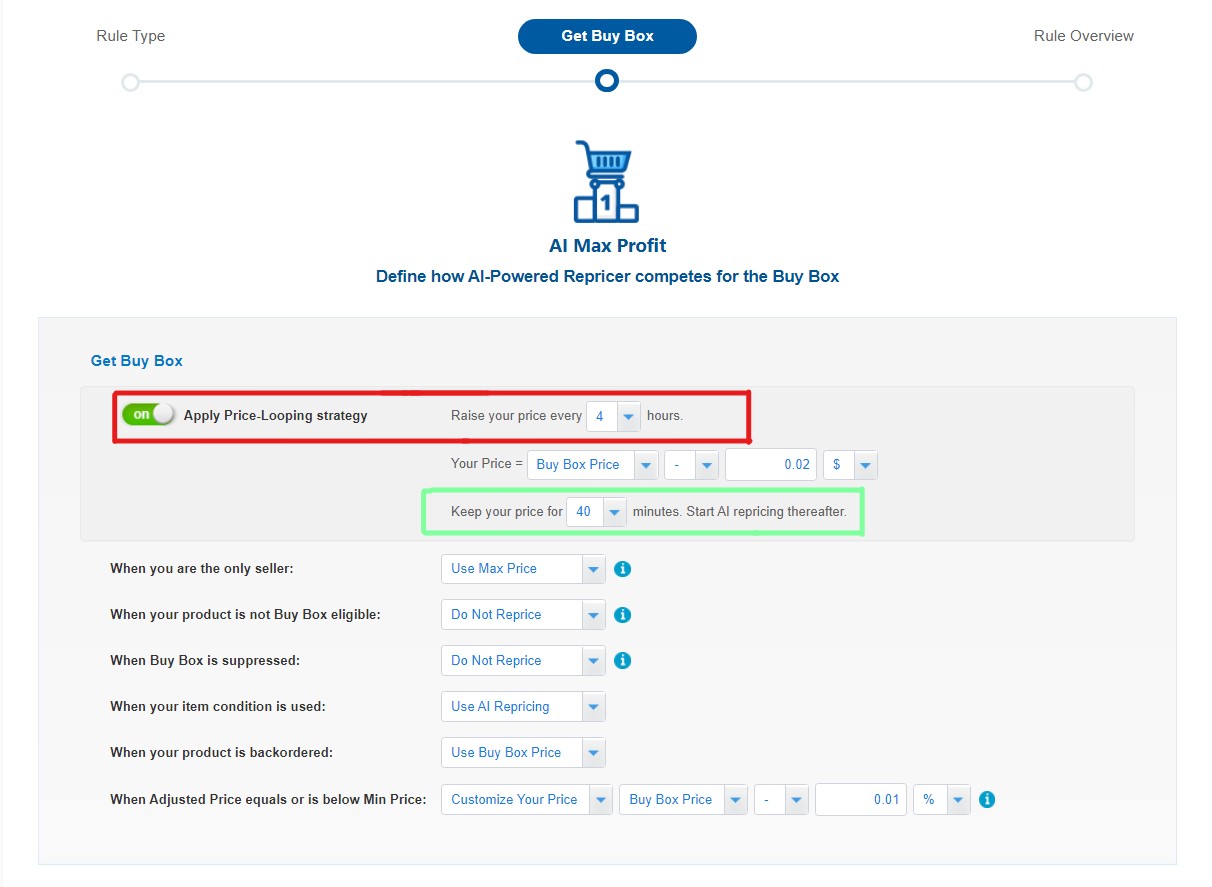Open the Use Max Price dropdown
Image resolution: width=1212 pixels, height=887 pixels.
[523, 569]
